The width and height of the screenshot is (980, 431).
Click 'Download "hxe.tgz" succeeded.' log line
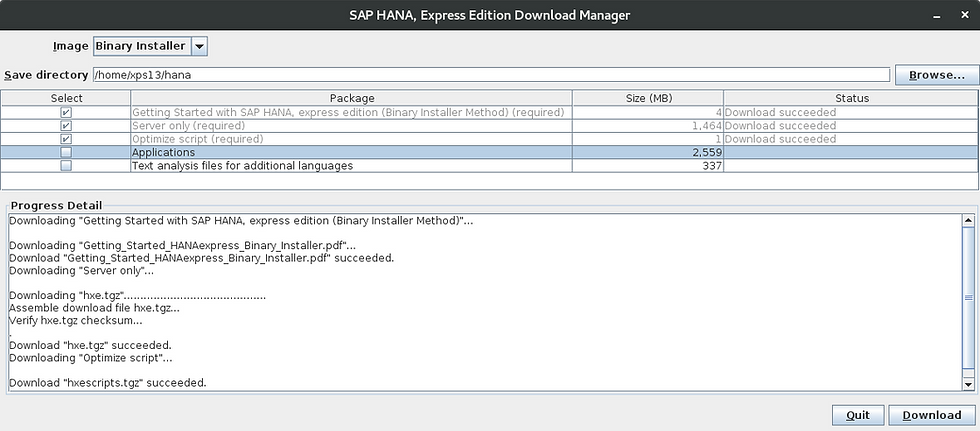(x=90, y=345)
